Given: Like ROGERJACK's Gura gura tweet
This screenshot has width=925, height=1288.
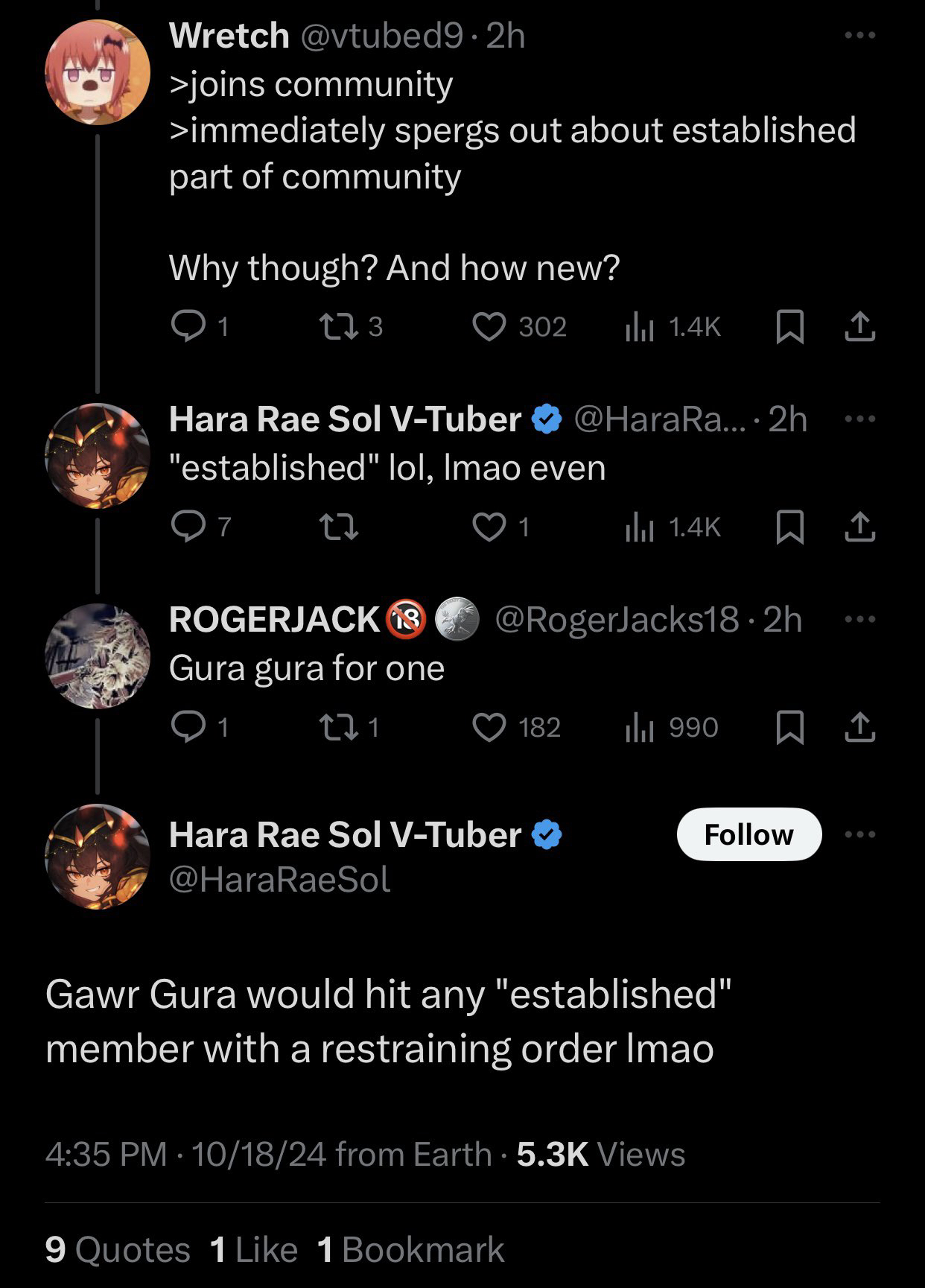Looking at the screenshot, I should point(489,728).
